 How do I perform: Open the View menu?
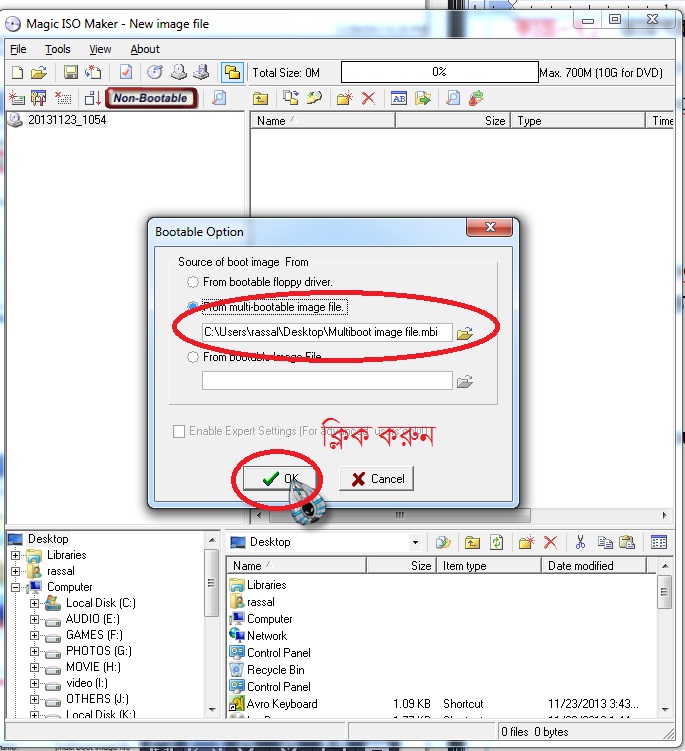click(x=100, y=49)
